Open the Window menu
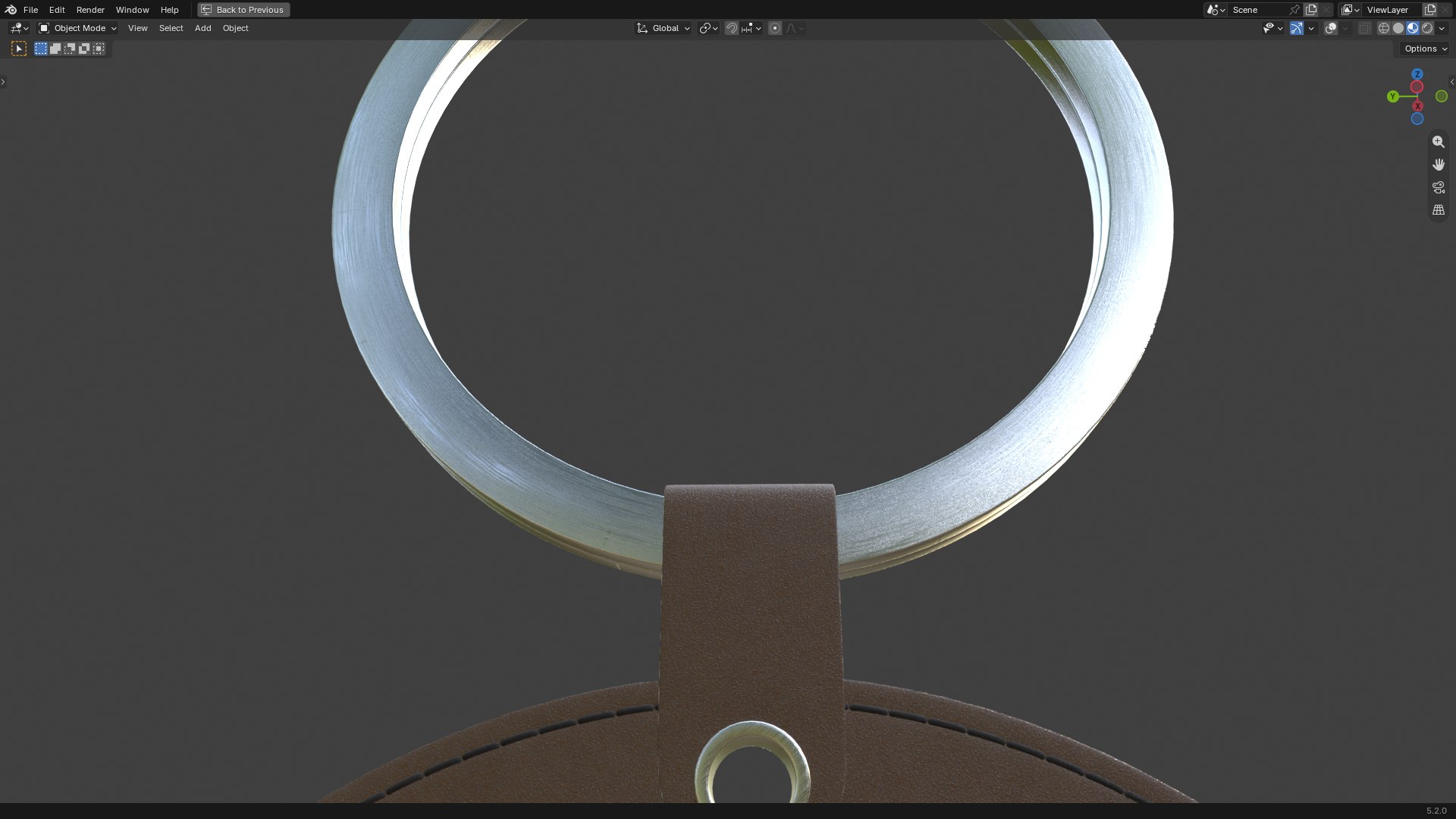This screenshot has width=1456, height=819. pos(132,10)
